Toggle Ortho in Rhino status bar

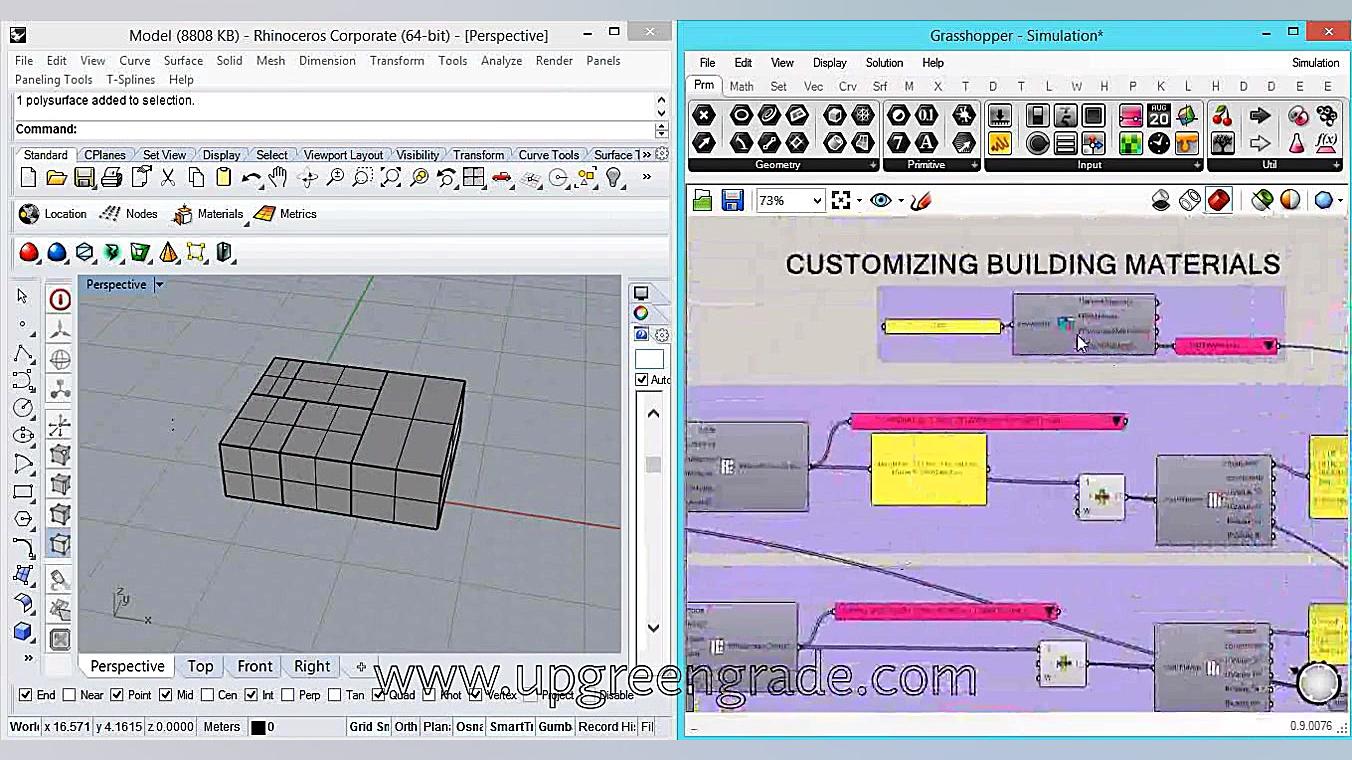pyautogui.click(x=406, y=727)
